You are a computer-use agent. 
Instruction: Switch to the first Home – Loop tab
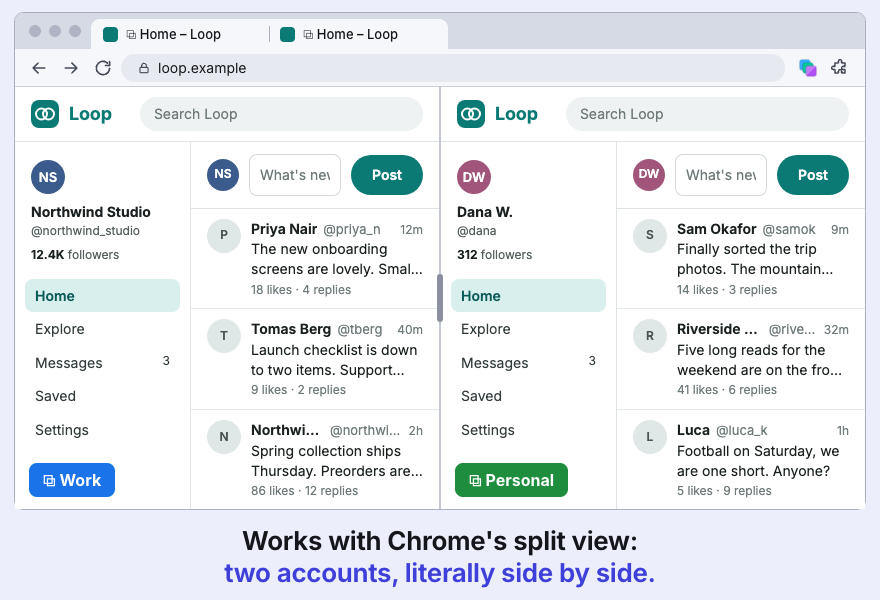tap(180, 34)
